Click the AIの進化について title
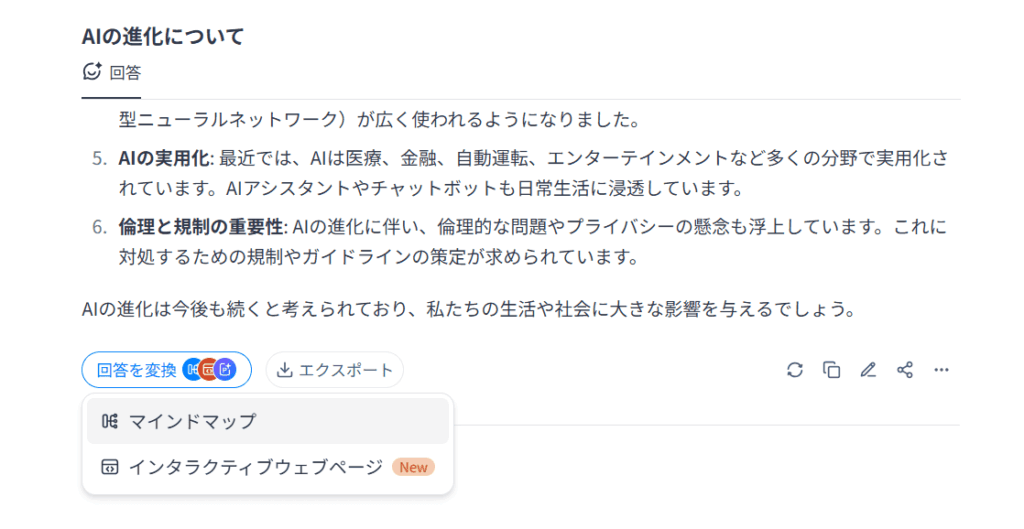 coord(163,36)
